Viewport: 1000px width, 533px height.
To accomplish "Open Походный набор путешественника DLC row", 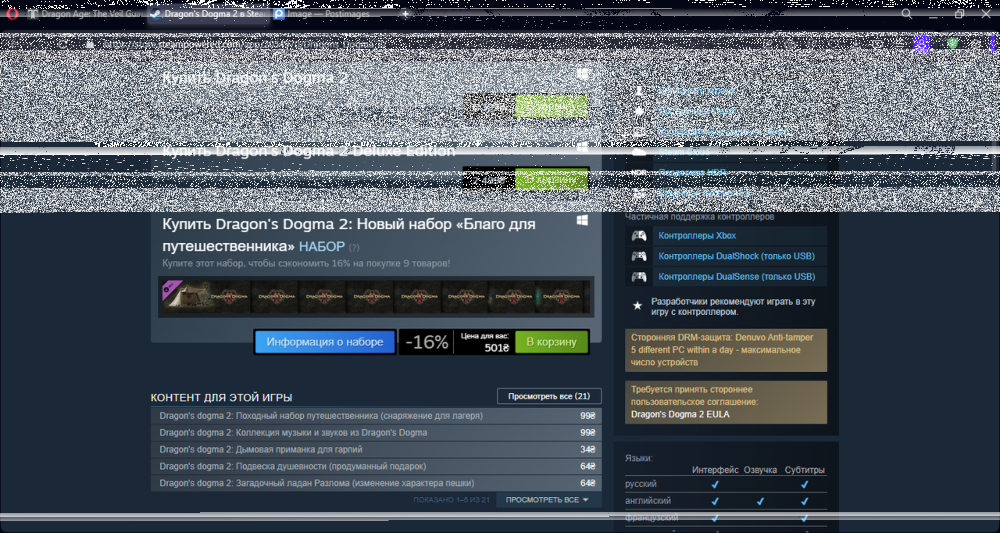I will [376, 416].
